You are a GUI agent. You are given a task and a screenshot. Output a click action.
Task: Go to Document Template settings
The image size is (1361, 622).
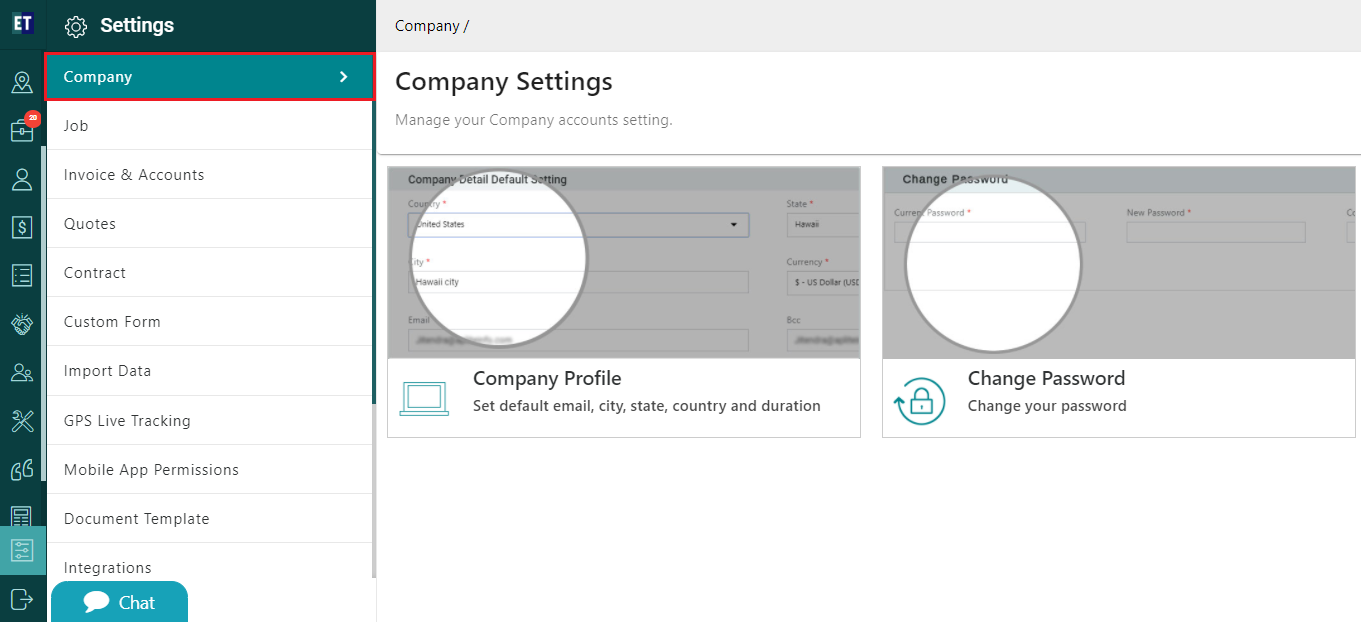210,519
